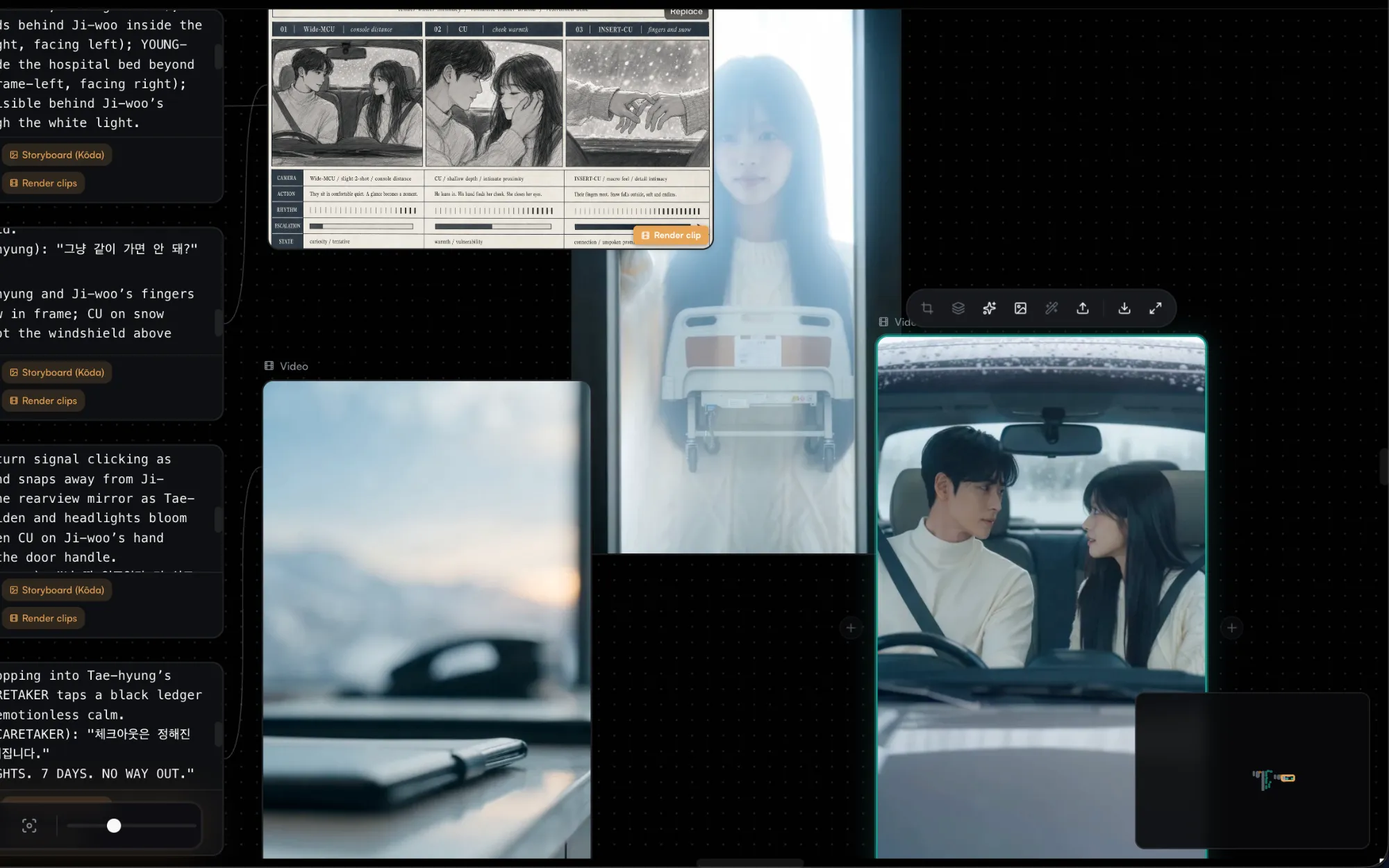Open the layers stack tool
The height and width of the screenshot is (868, 1389).
point(958,308)
